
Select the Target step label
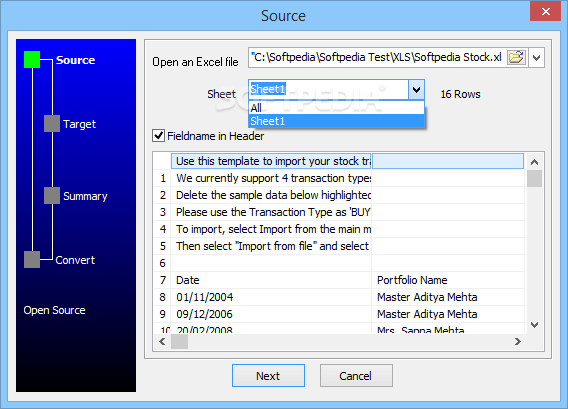point(79,124)
